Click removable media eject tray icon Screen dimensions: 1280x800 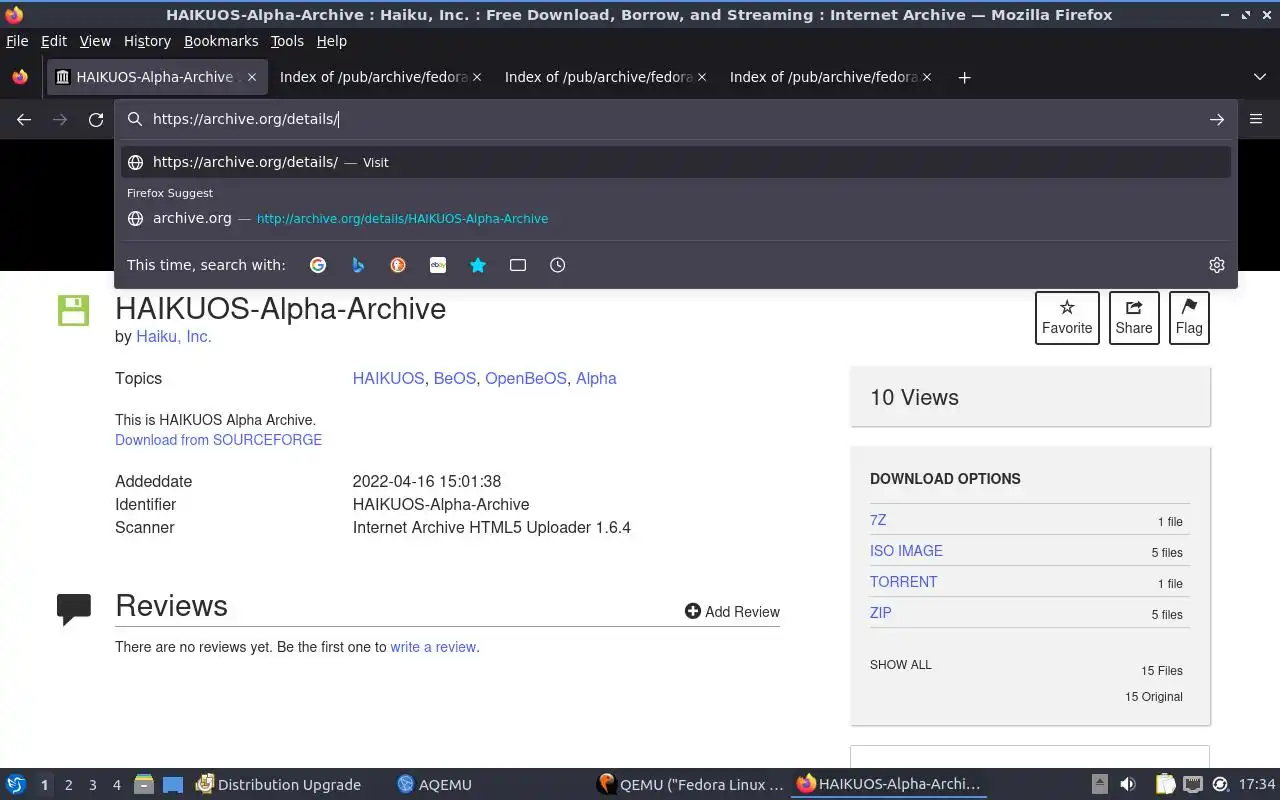(1099, 785)
